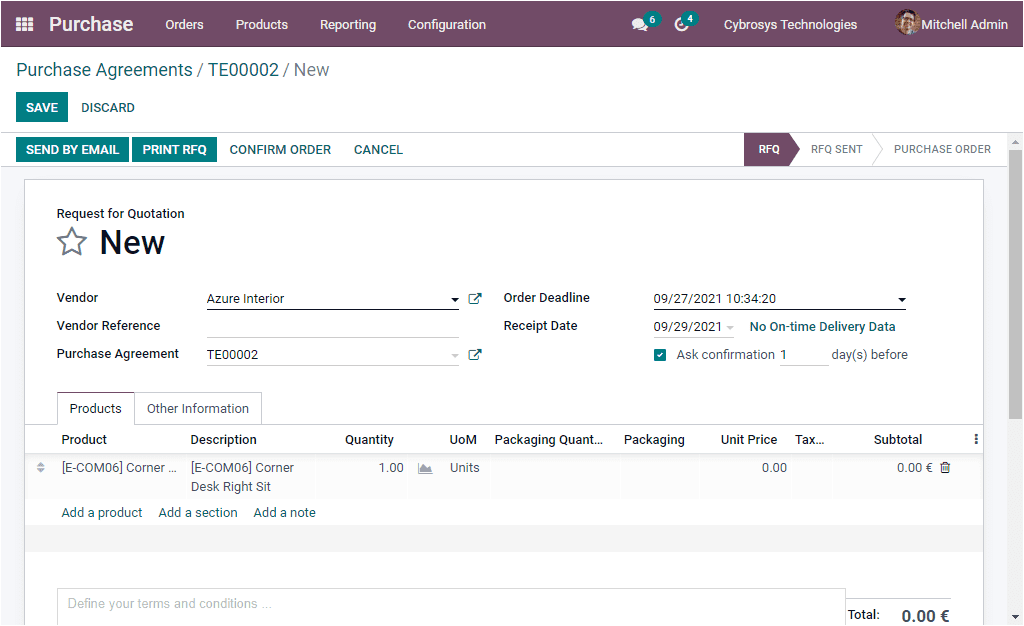The height and width of the screenshot is (626, 1024).
Task: Open the apps menu grid
Action: coord(24,24)
